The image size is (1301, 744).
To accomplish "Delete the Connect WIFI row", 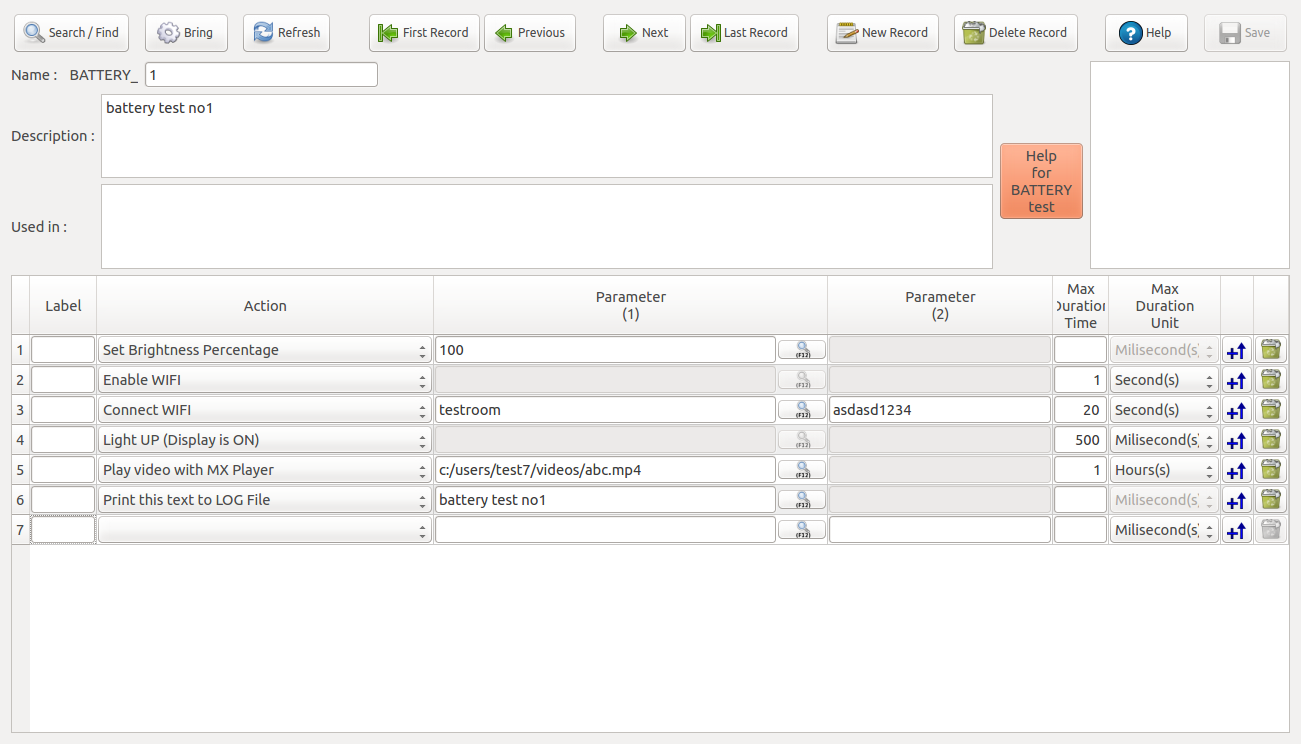I will 1271,410.
